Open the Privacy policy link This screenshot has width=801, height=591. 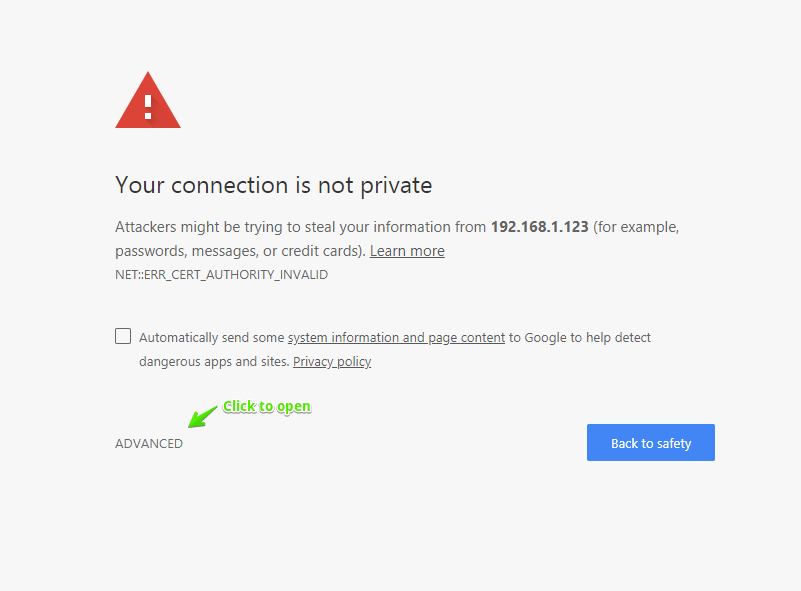coord(332,362)
